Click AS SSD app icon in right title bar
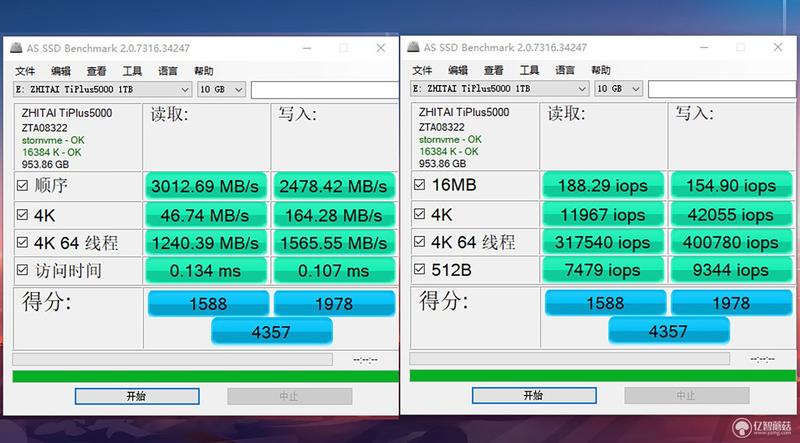800x443 pixels. (413, 47)
